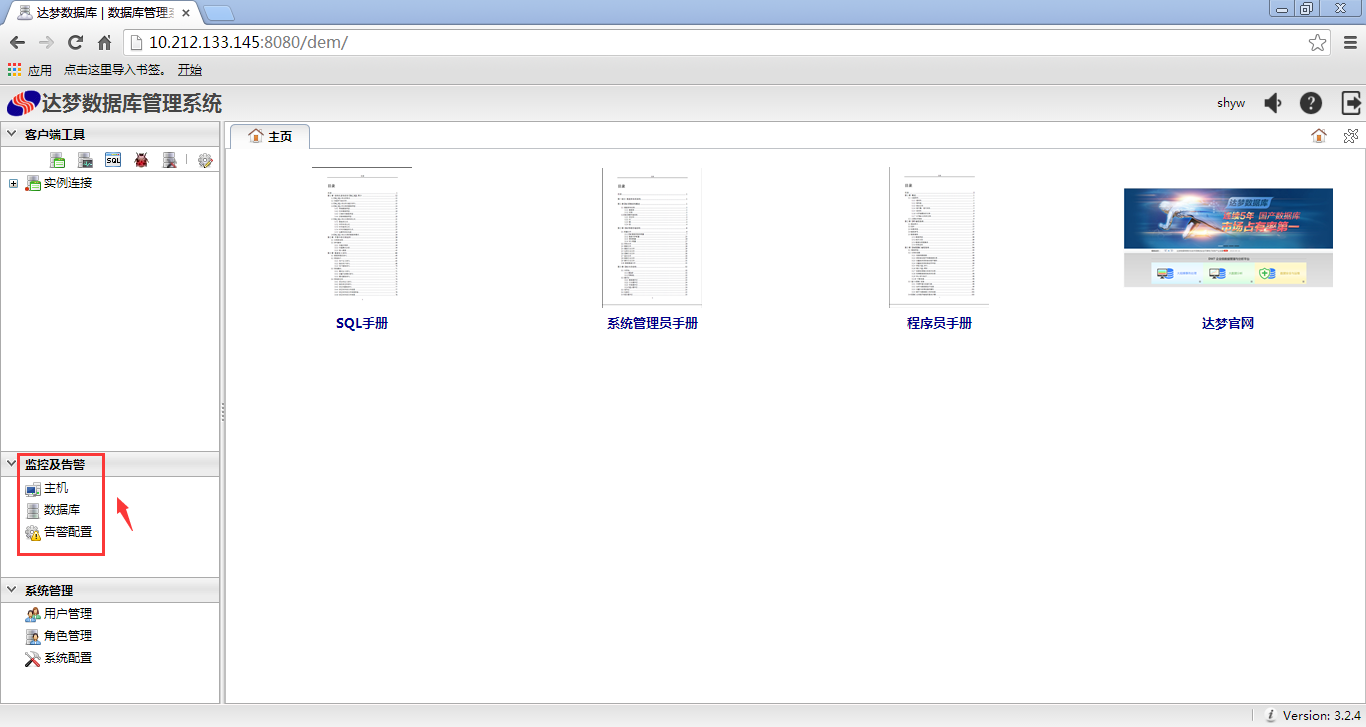
Task: Click the 程序员手册 document thumbnail
Action: (x=939, y=237)
